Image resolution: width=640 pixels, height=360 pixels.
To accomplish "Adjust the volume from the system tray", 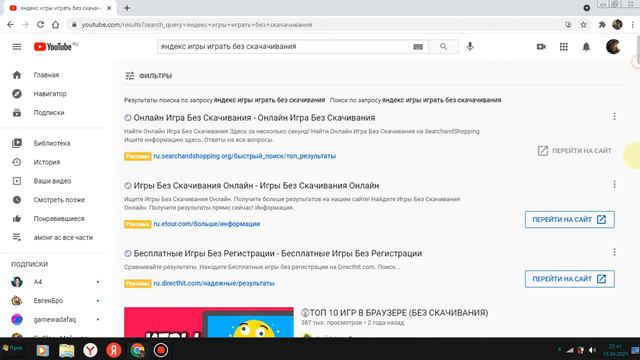I will coord(592,350).
